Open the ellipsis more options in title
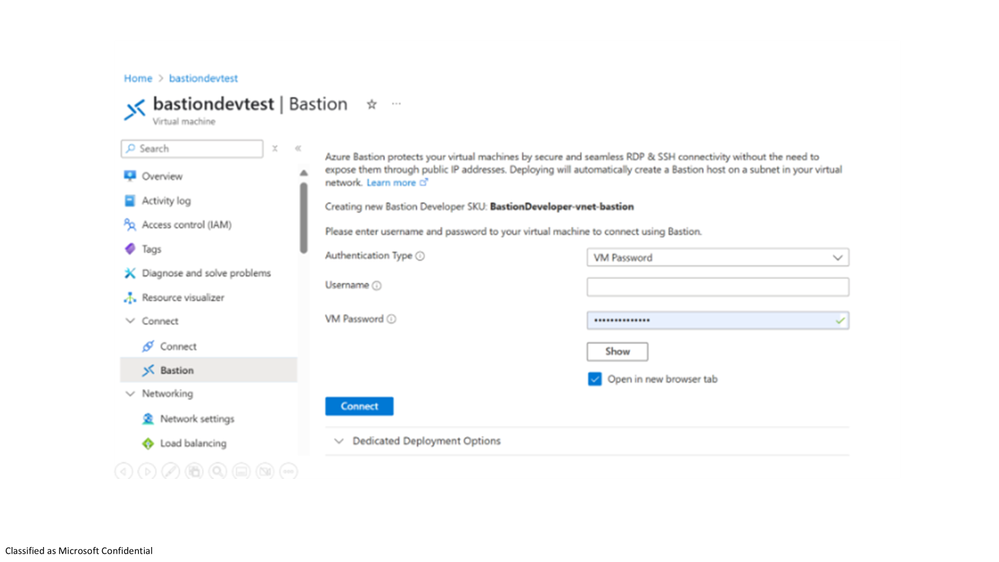This screenshot has height=562, width=999. [x=396, y=104]
